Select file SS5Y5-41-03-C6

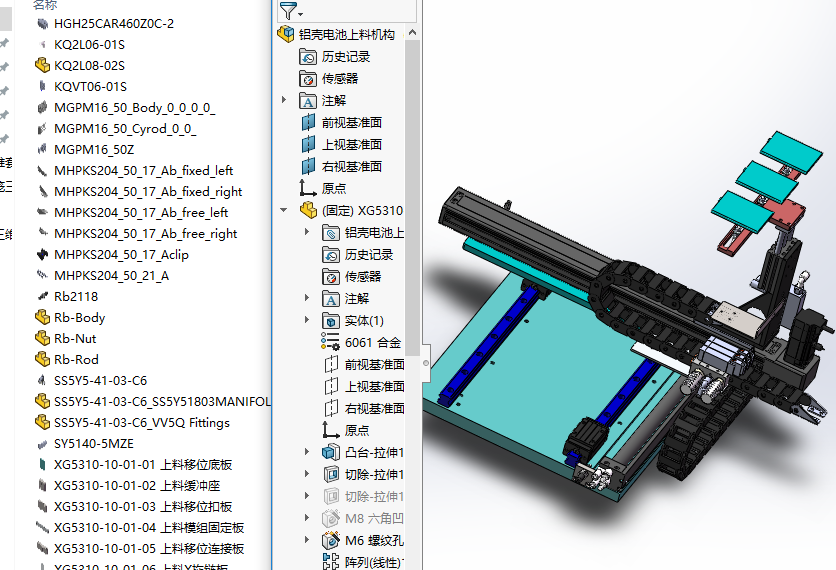(100, 380)
